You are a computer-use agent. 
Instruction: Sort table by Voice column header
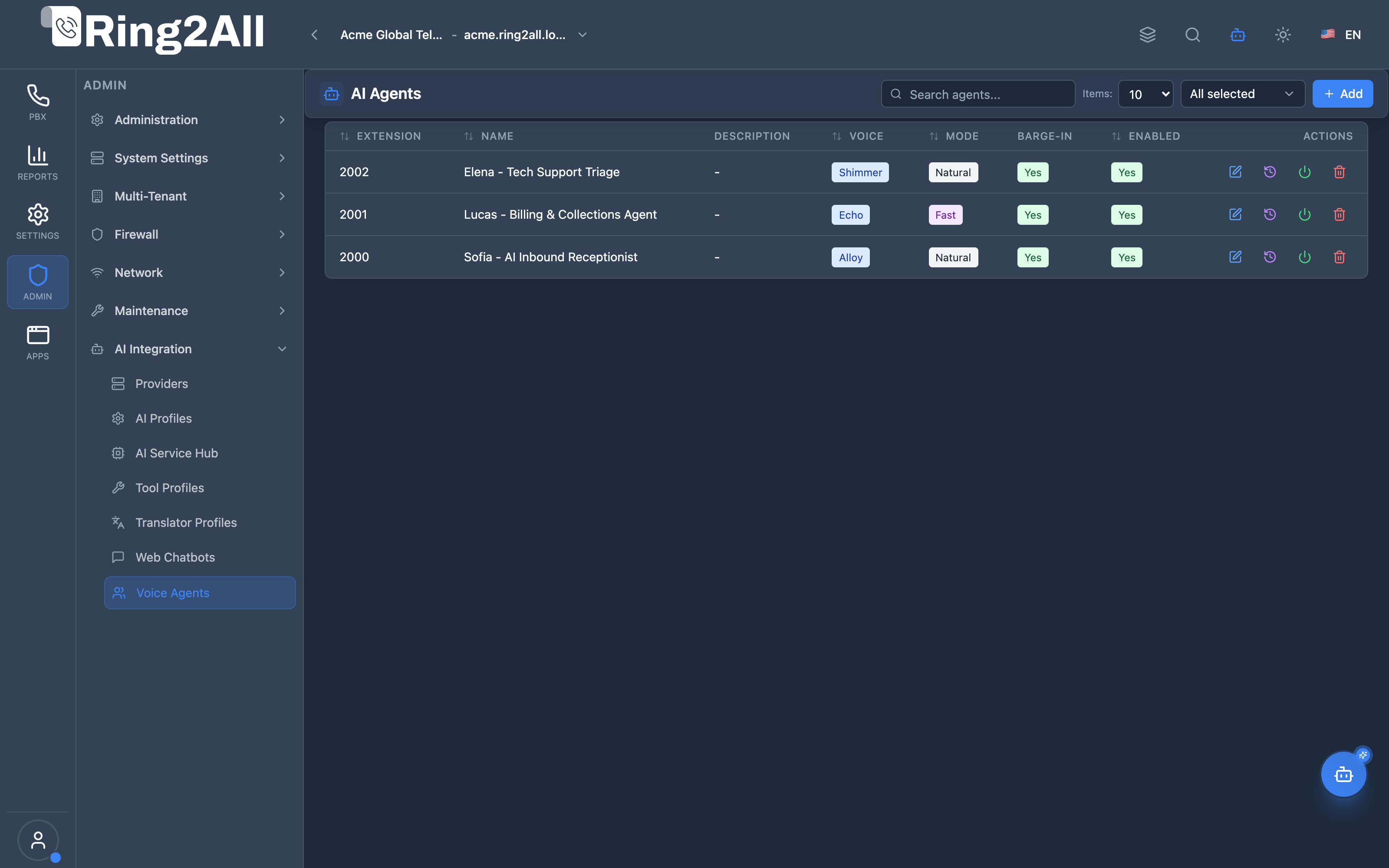coord(858,136)
